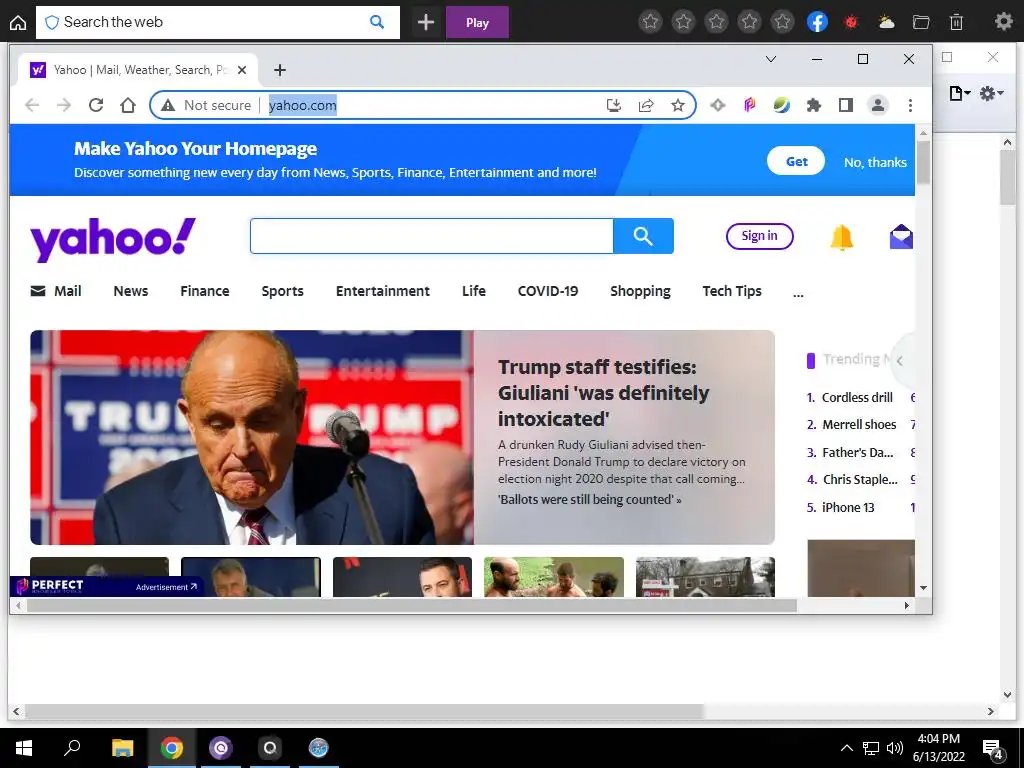
Task: Click install app icon in address bar
Action: [x=614, y=105]
